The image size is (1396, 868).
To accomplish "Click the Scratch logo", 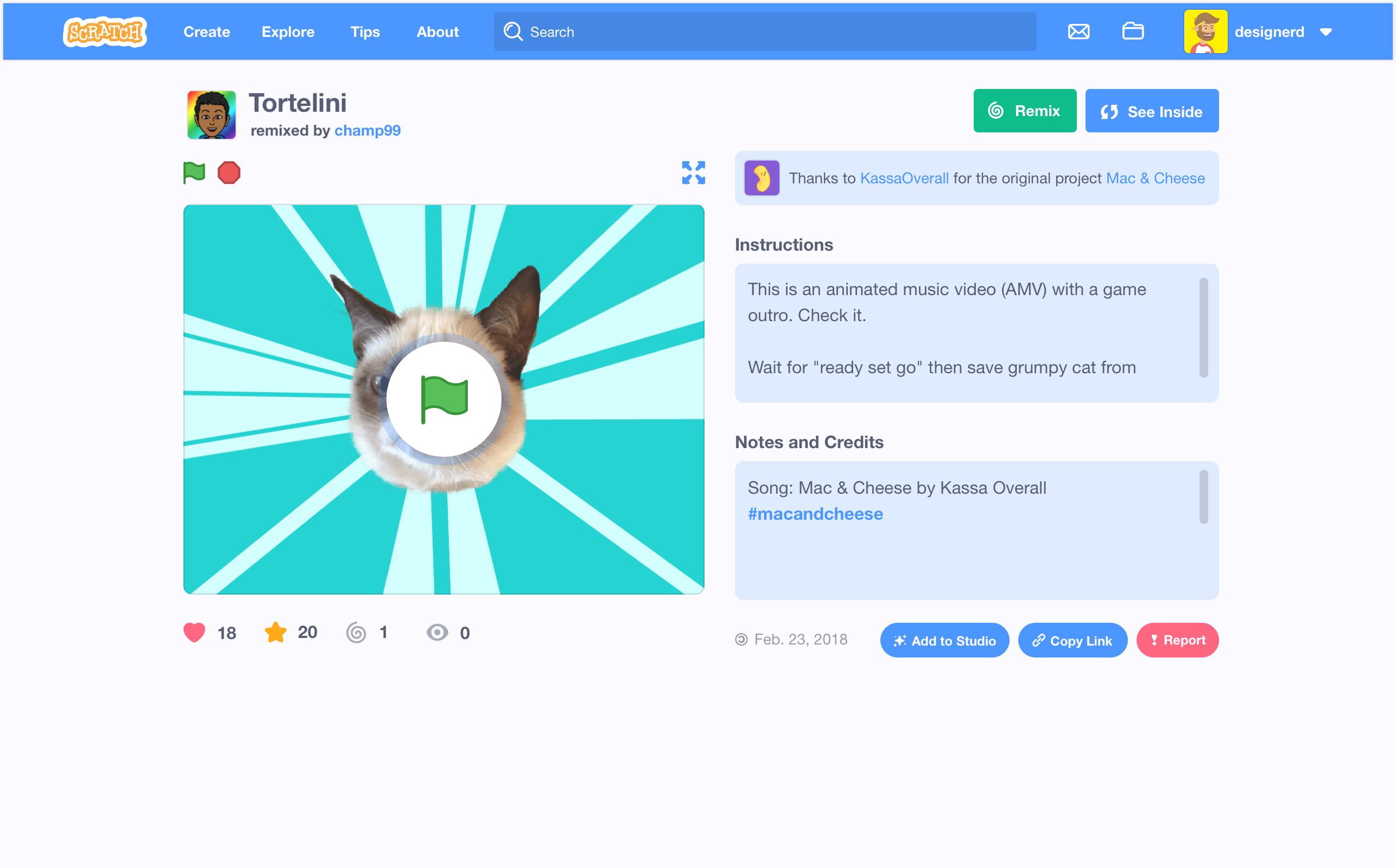I will coord(105,31).
